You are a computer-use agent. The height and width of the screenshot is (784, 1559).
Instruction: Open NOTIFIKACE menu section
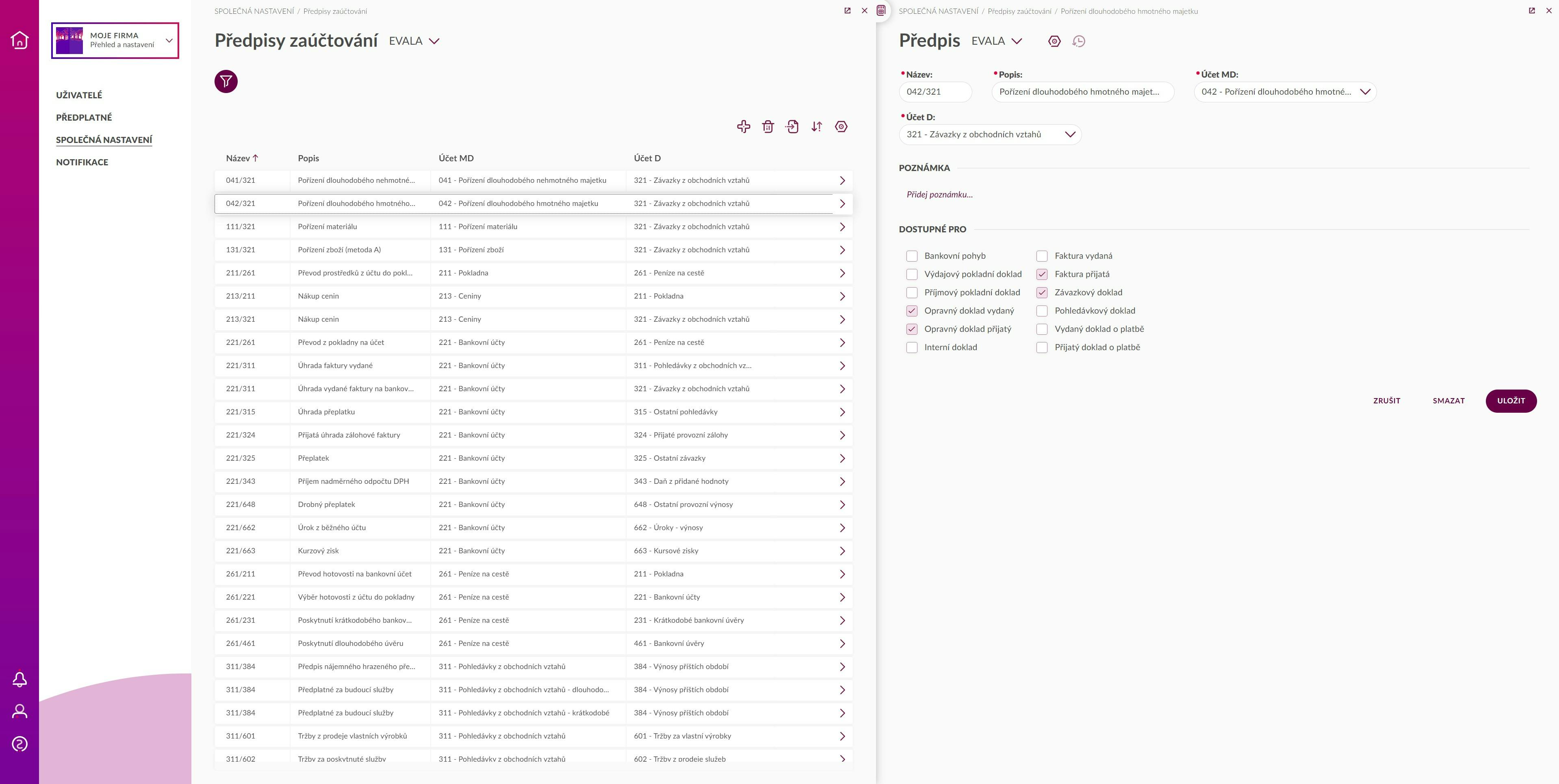point(82,162)
